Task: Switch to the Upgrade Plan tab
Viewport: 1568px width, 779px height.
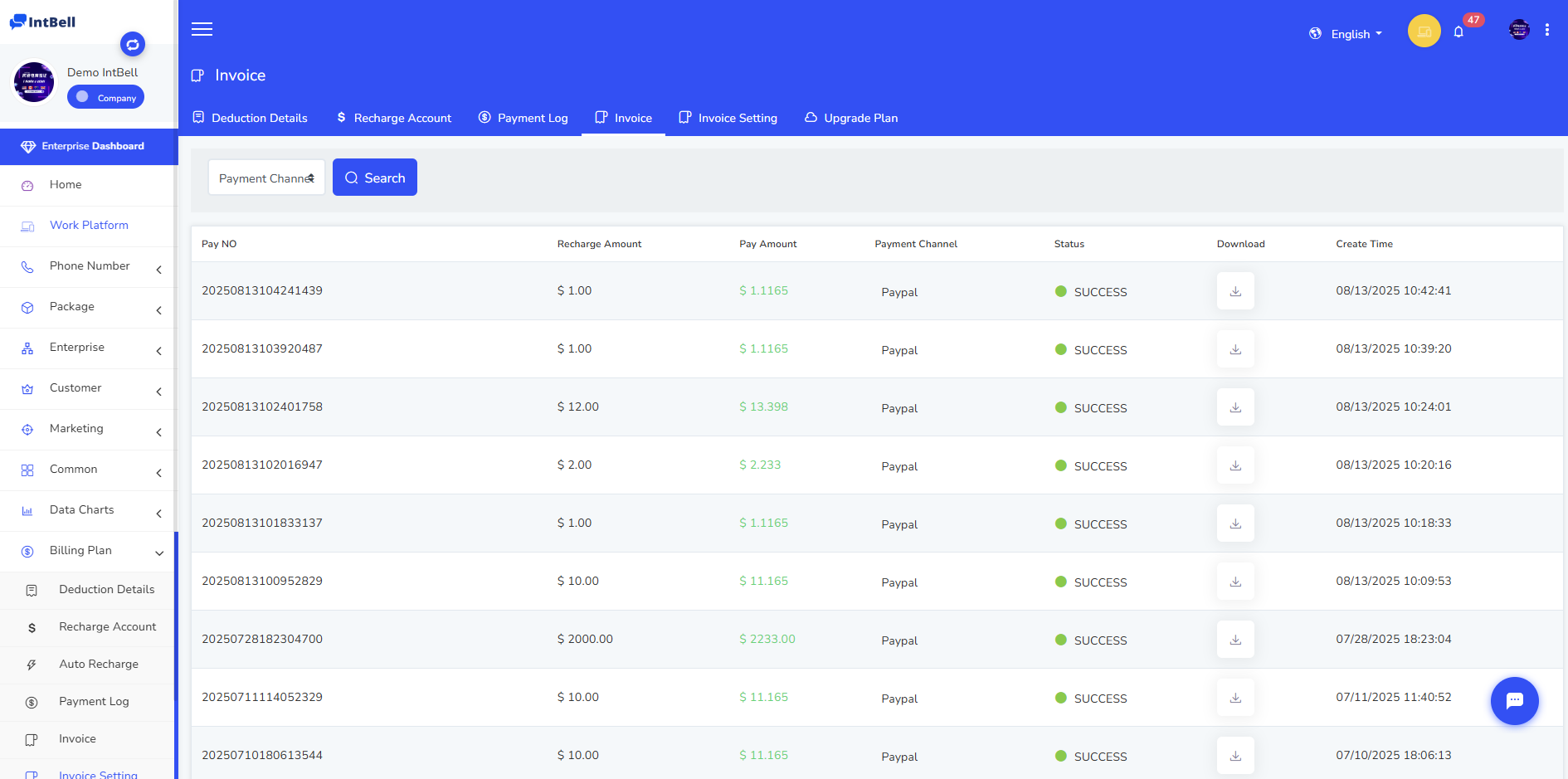Action: click(x=851, y=118)
